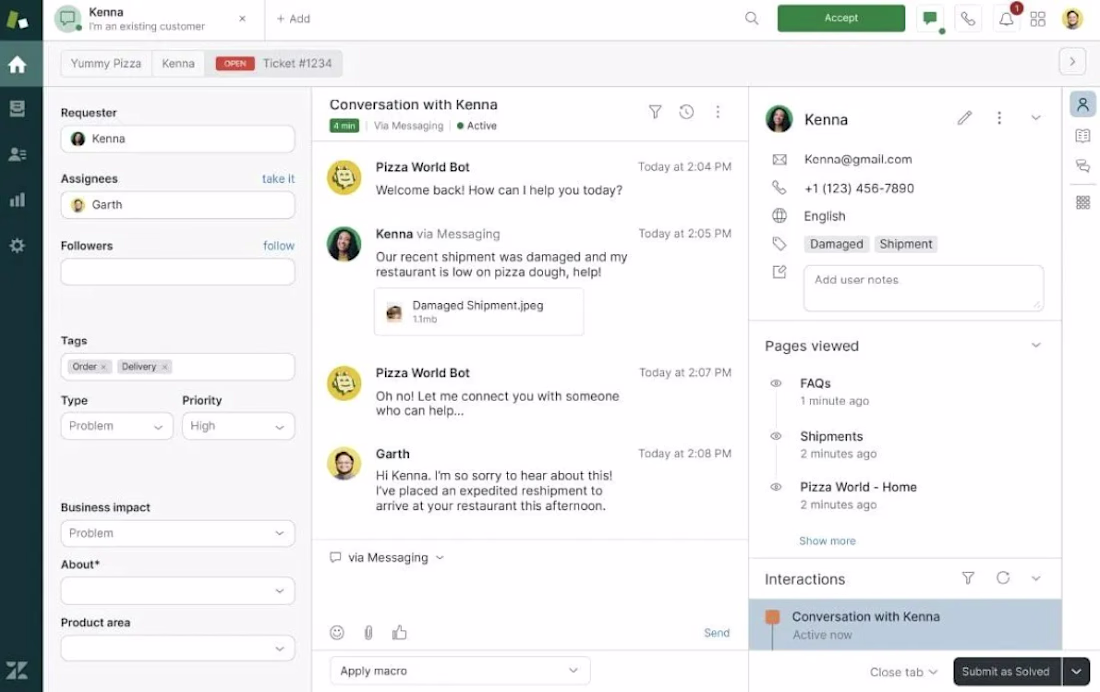Select the Yummy Pizza tab
This screenshot has height=692, width=1100.
106,63
